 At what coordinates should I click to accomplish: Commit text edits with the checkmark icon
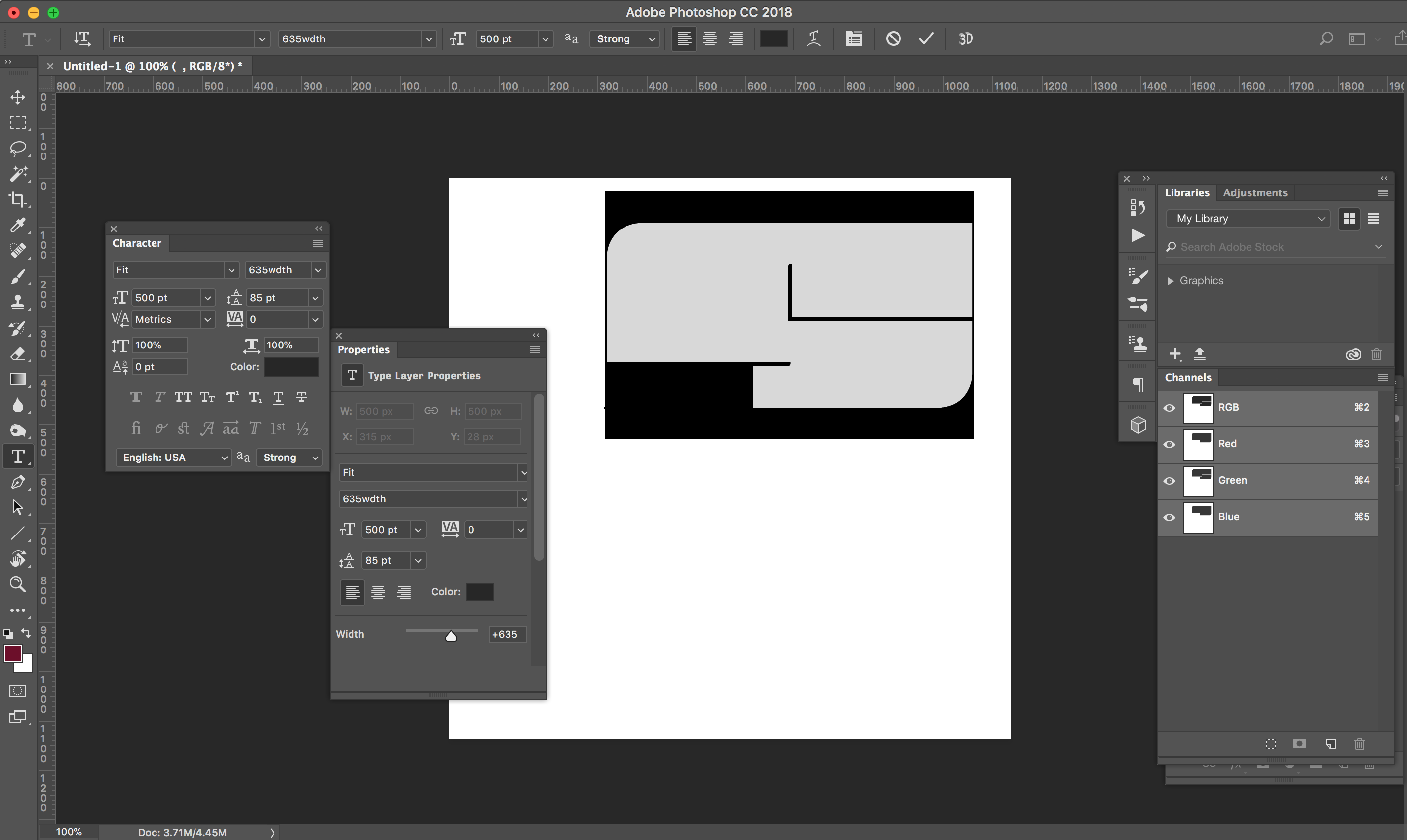point(925,38)
